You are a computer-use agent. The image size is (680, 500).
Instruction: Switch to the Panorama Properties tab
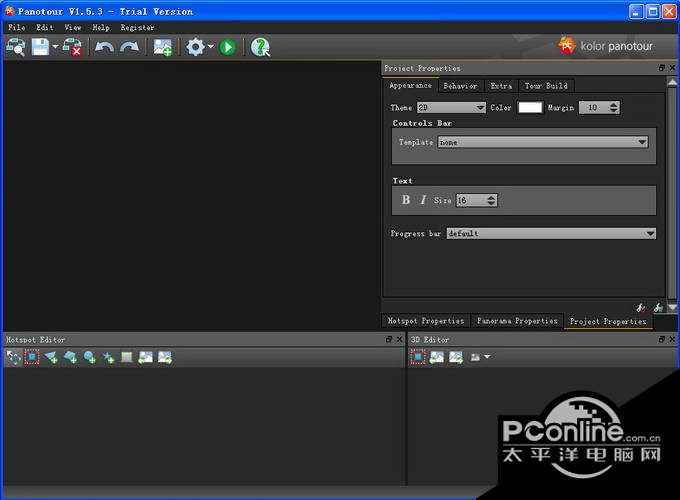coord(517,321)
